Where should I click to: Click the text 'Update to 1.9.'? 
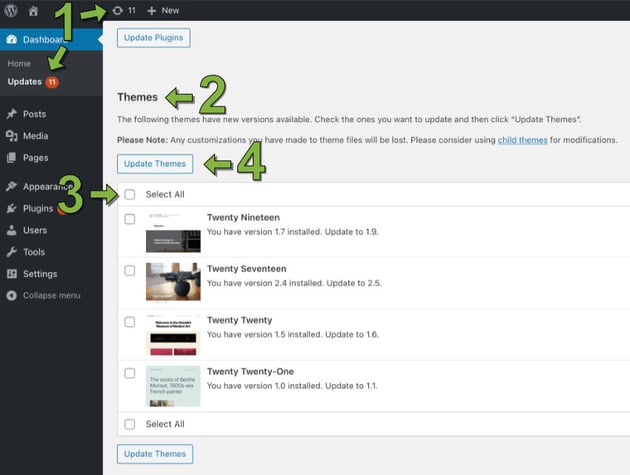click(352, 232)
